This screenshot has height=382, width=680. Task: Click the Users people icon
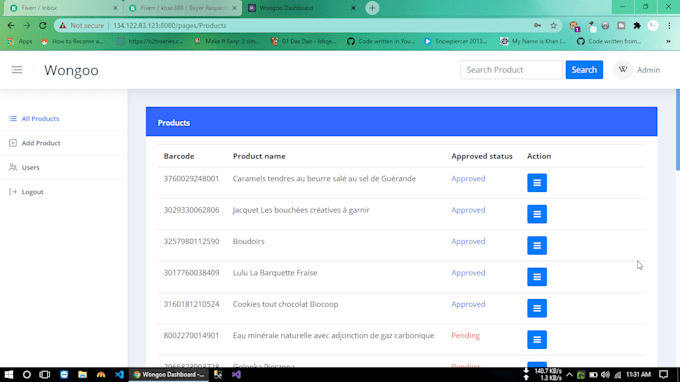point(13,167)
